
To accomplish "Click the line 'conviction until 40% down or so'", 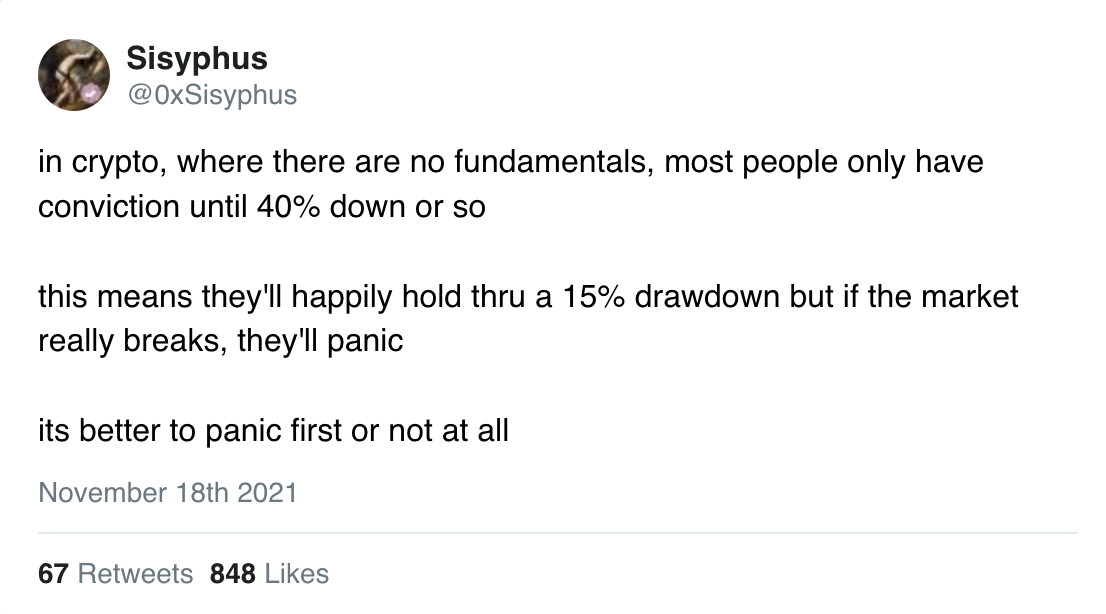I will pos(262,207).
